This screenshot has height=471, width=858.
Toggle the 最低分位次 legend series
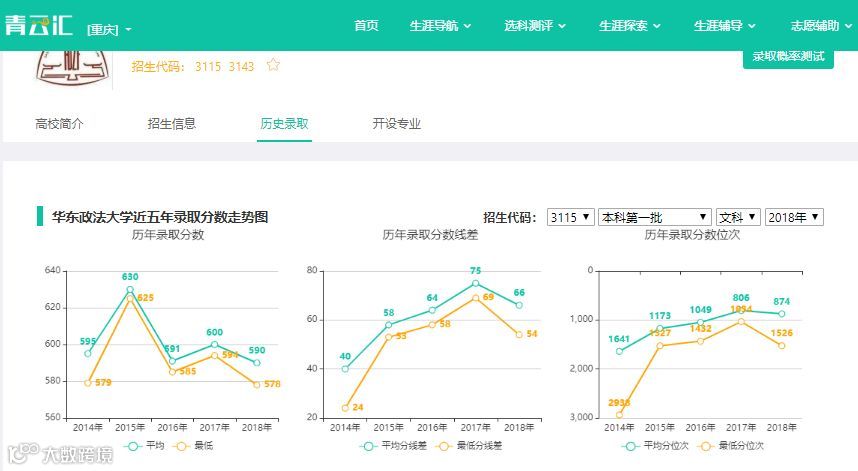click(731, 446)
